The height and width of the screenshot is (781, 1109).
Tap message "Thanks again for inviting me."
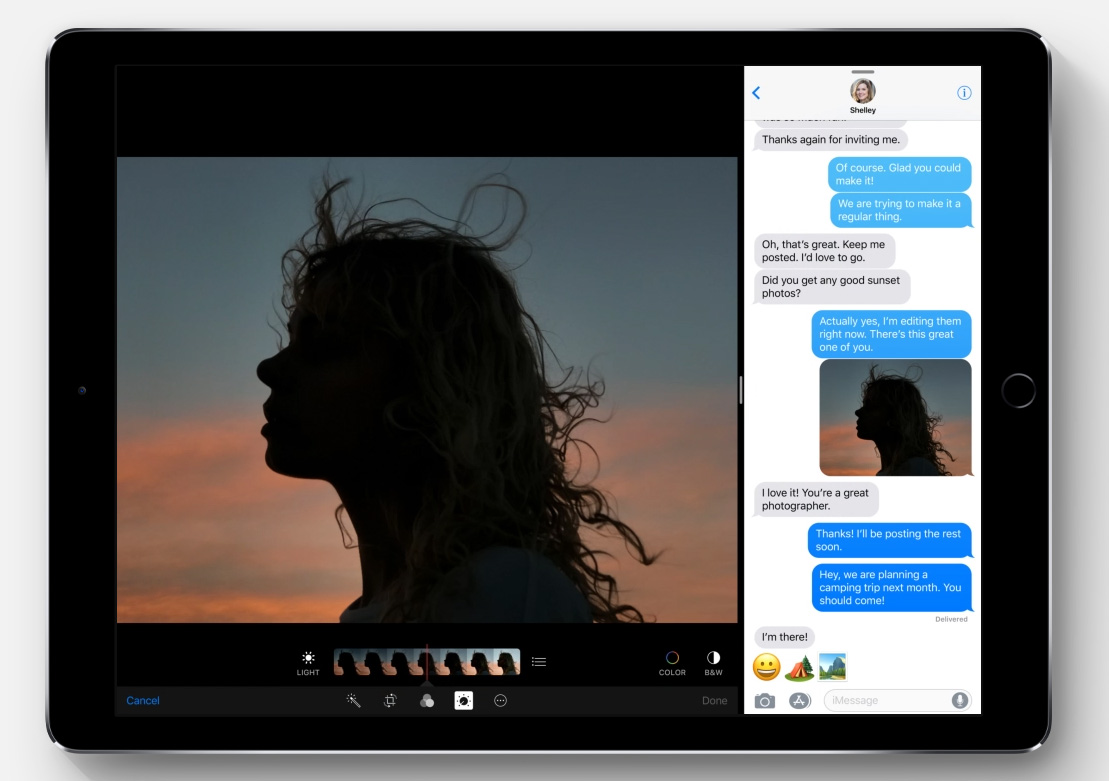point(831,139)
